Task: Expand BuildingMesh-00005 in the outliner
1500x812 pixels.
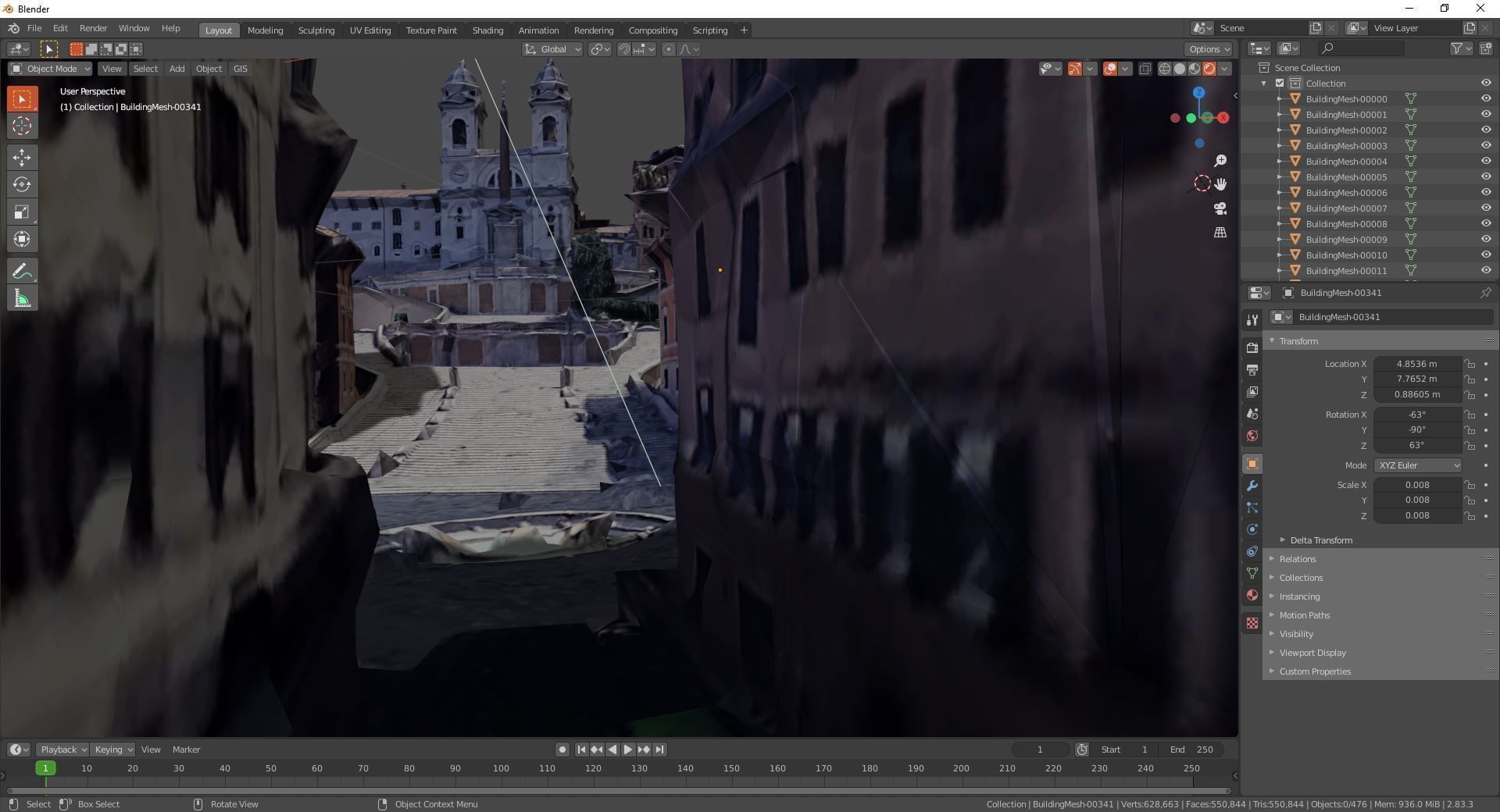Action: (x=1280, y=177)
